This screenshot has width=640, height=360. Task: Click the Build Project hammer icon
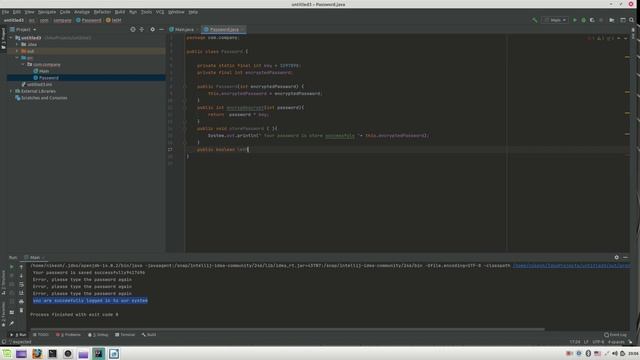(x=534, y=20)
